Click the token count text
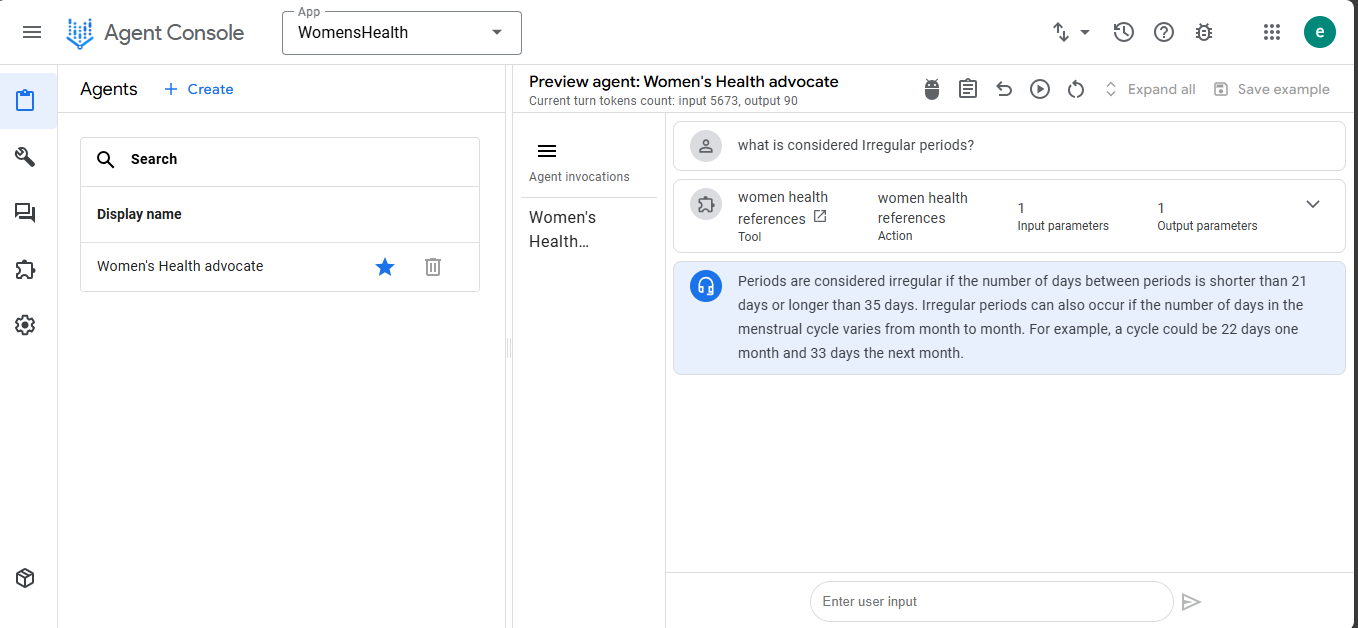This screenshot has width=1358, height=628. [x=663, y=101]
